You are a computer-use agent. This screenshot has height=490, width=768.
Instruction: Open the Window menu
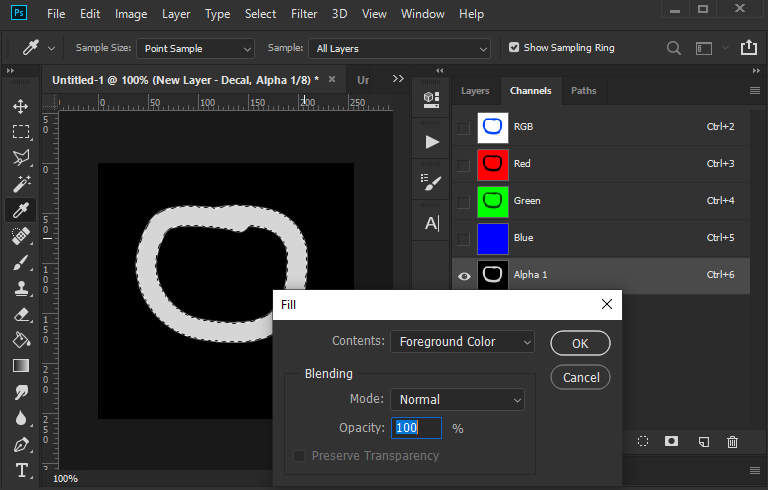click(x=423, y=14)
